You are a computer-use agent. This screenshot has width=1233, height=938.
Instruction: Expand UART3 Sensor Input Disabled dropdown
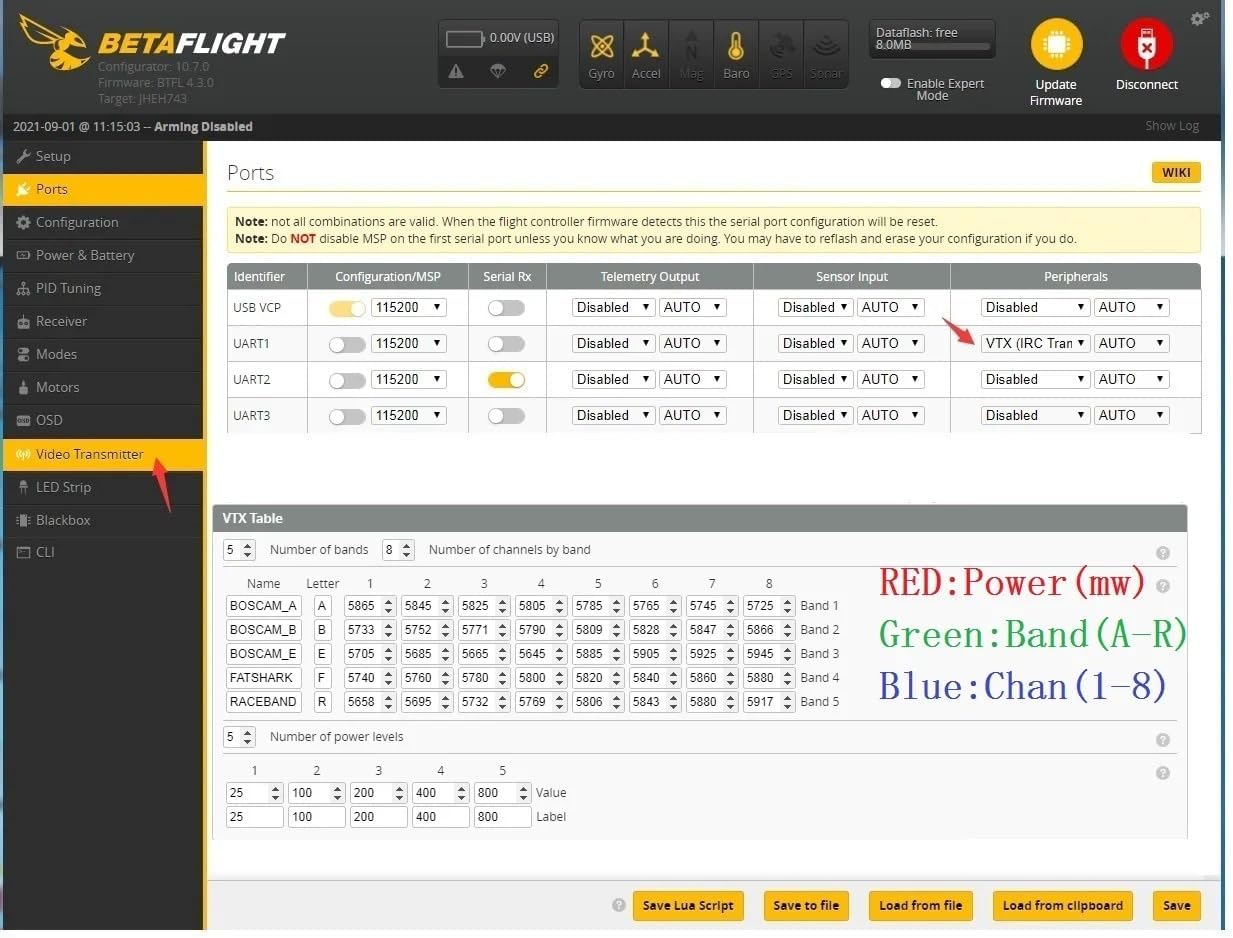point(815,415)
